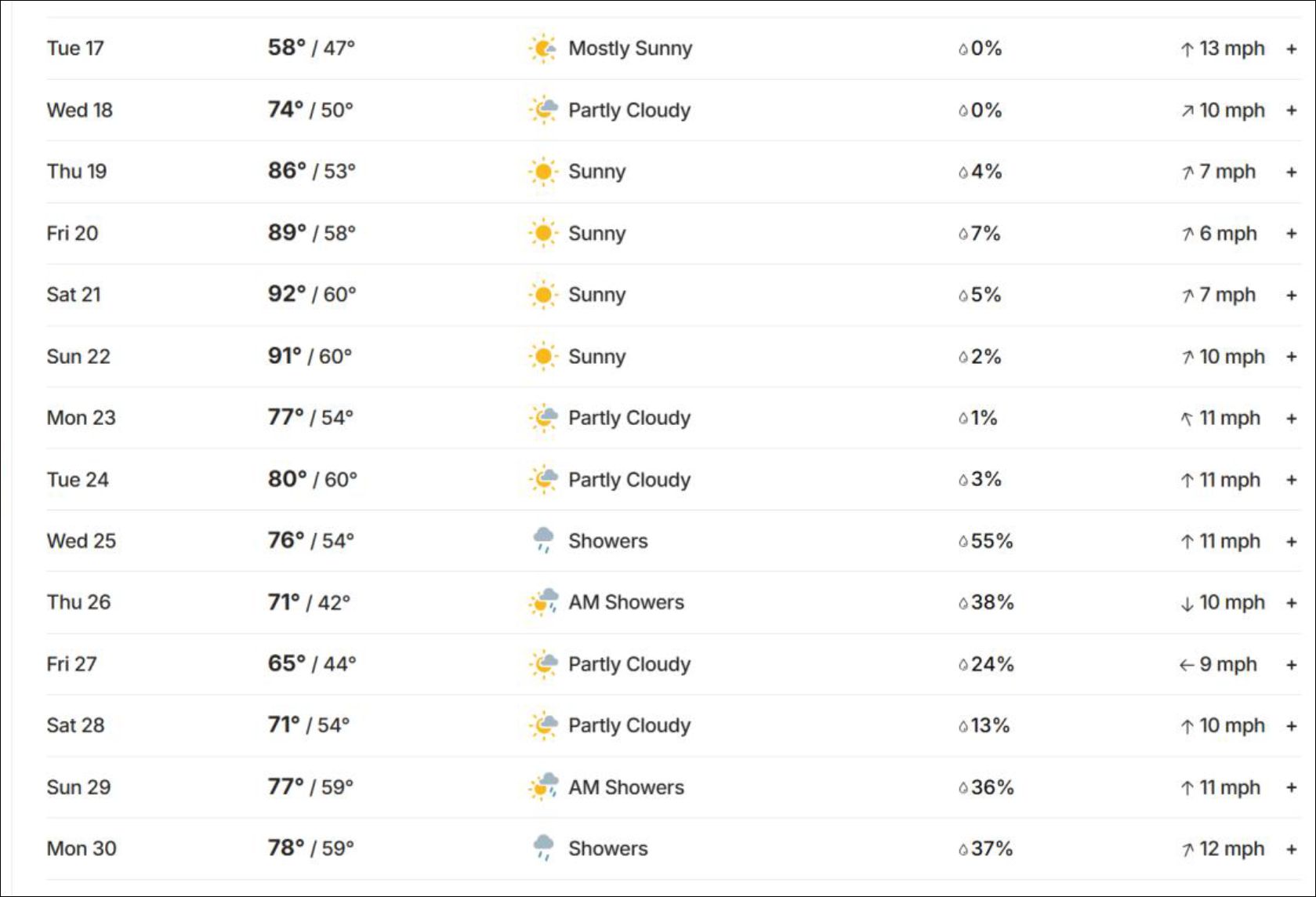Select the Mon 23 day label

pos(81,418)
